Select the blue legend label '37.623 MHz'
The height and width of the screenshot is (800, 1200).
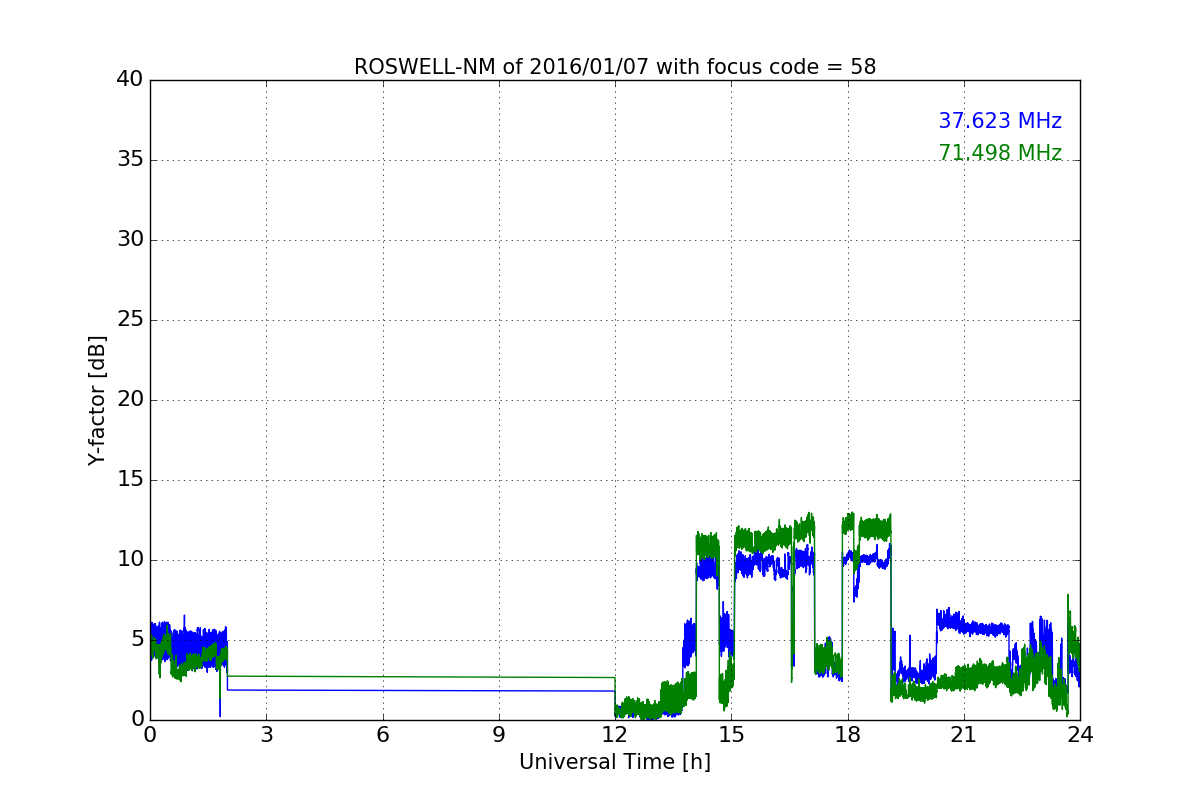1000,121
